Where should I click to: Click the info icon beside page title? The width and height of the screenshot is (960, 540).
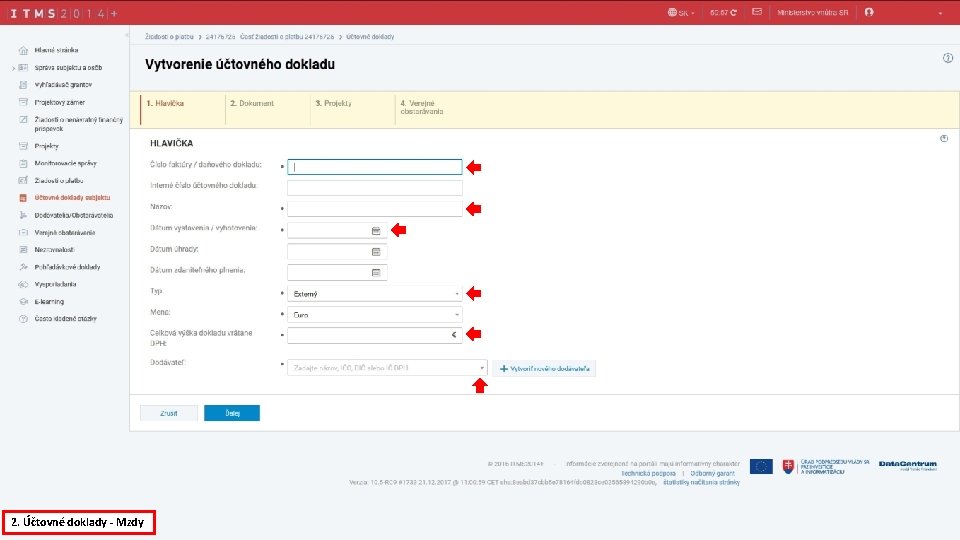(x=947, y=58)
